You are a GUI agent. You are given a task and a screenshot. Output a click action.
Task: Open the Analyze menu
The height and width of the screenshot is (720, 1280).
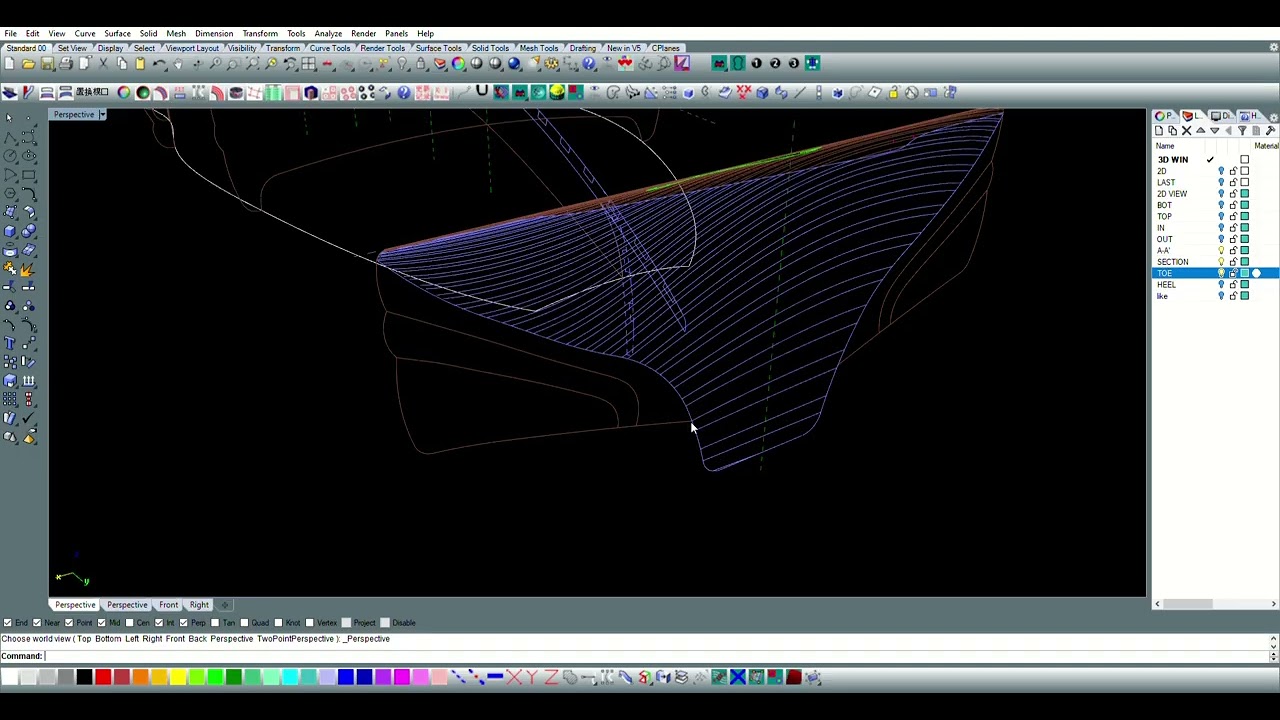point(328,34)
